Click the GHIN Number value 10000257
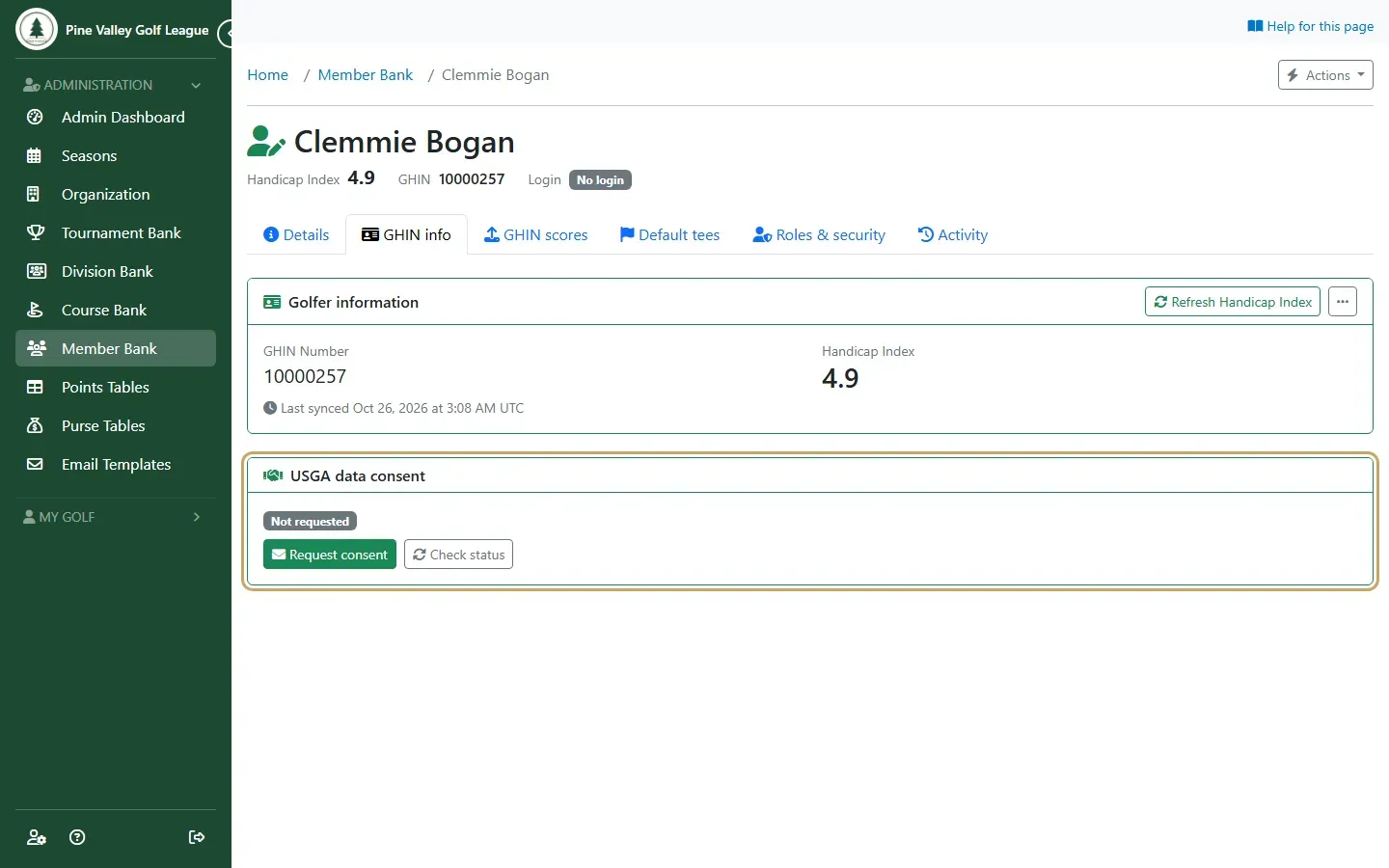 point(305,376)
